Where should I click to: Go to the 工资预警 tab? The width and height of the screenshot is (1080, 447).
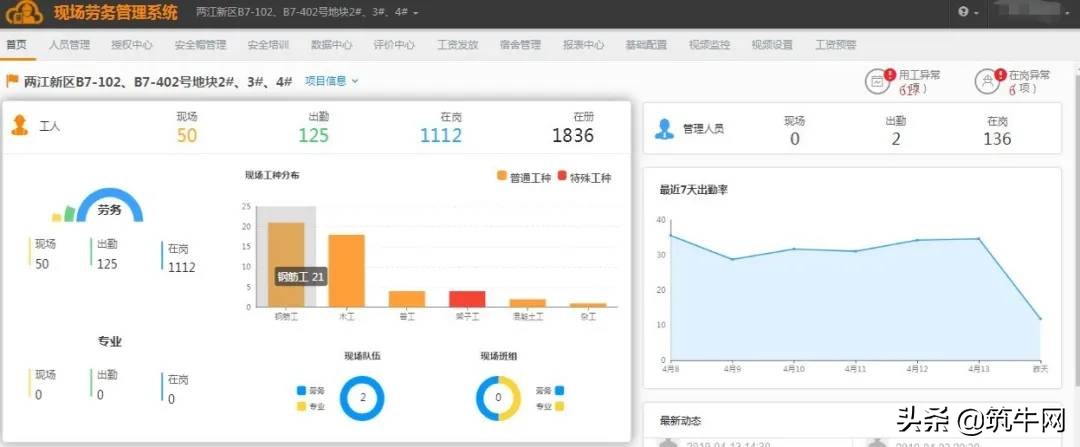pyautogui.click(x=835, y=45)
